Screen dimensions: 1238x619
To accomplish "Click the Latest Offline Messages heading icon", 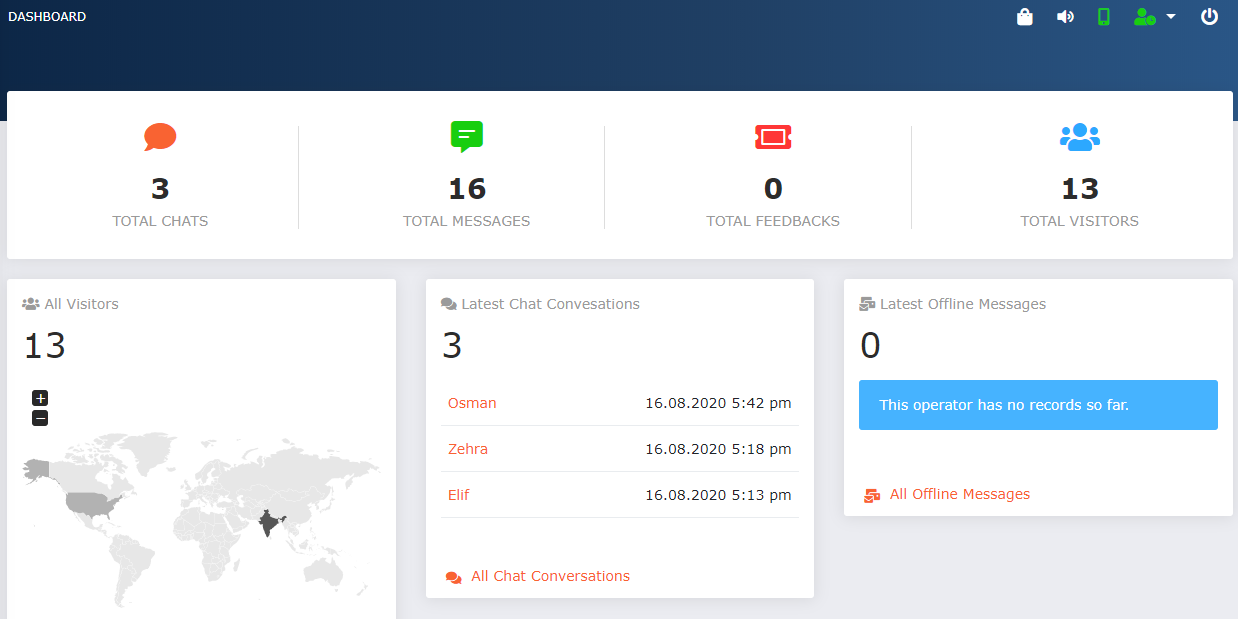I will pos(867,304).
